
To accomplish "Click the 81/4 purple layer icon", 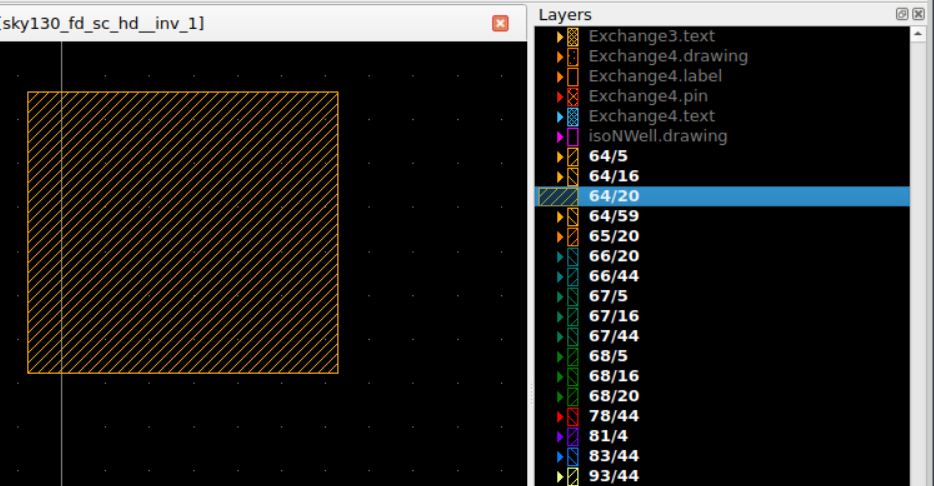I will click(573, 436).
